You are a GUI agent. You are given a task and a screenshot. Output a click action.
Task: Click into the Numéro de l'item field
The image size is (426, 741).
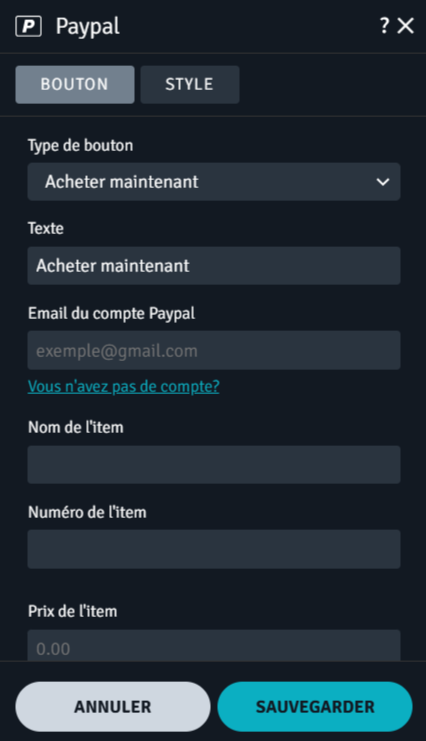214,549
